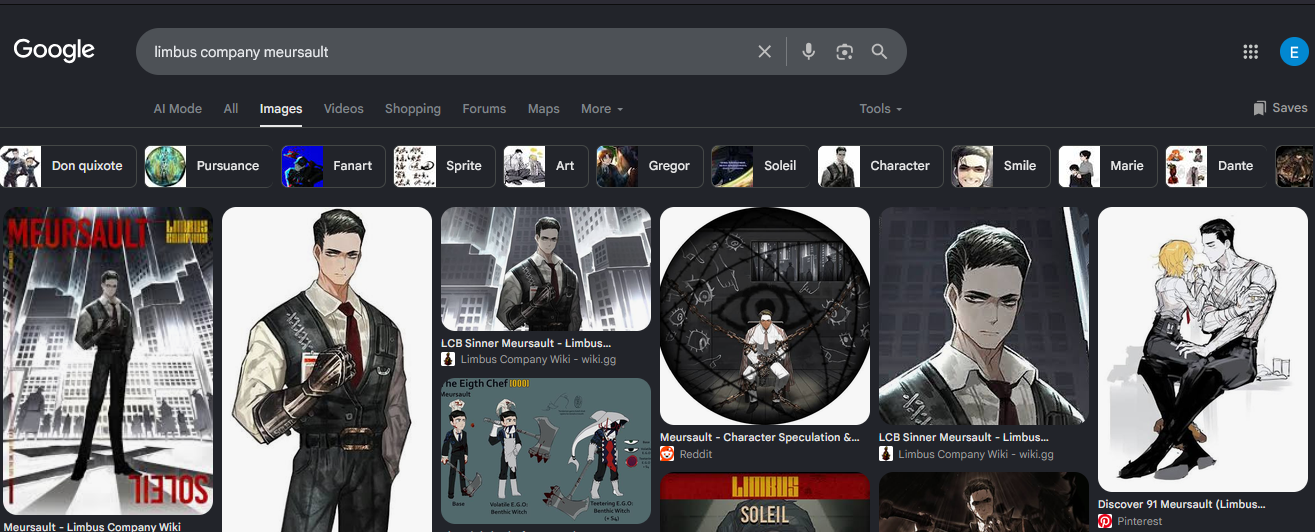Open 'Meursault - Character Speculation' Reddit link

click(760, 438)
